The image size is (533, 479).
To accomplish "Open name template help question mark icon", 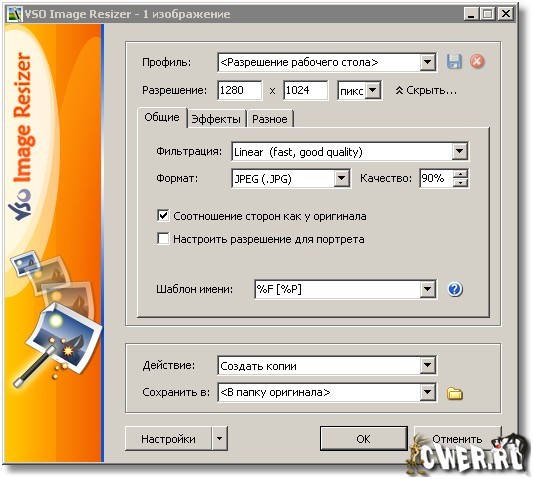I will [x=455, y=289].
